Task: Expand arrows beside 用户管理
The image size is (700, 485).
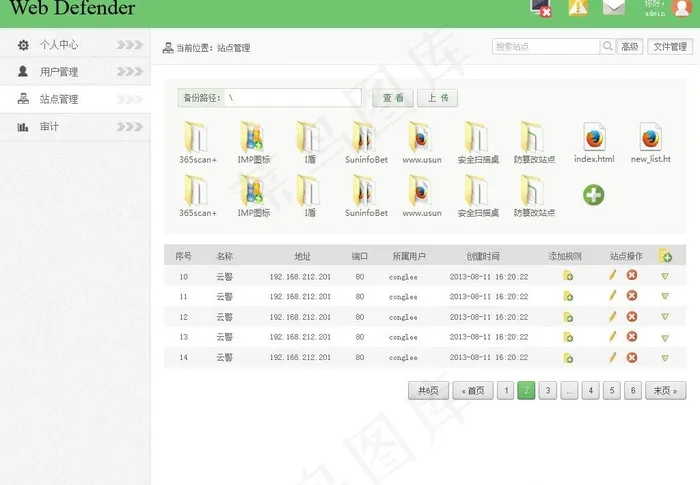Action: [x=130, y=71]
